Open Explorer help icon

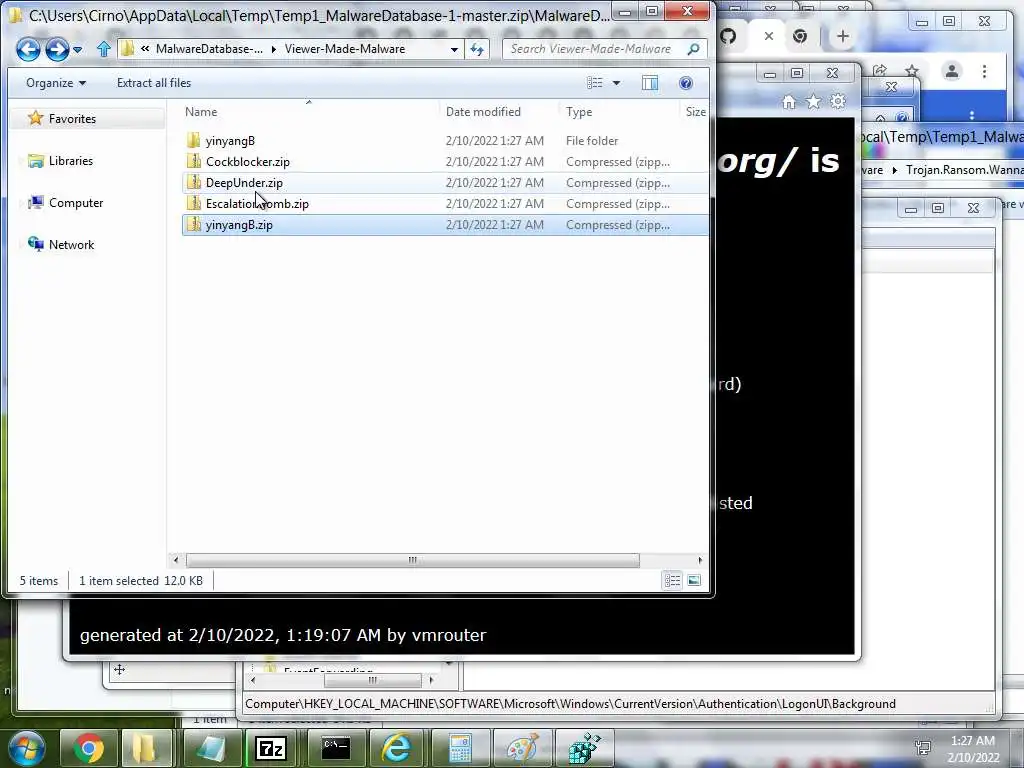686,83
